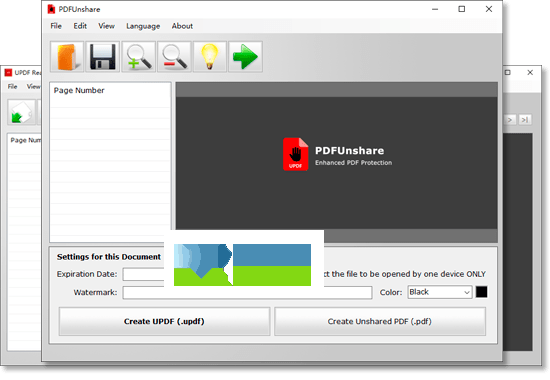Click the black color swatch
550x380 pixels.
click(x=481, y=292)
